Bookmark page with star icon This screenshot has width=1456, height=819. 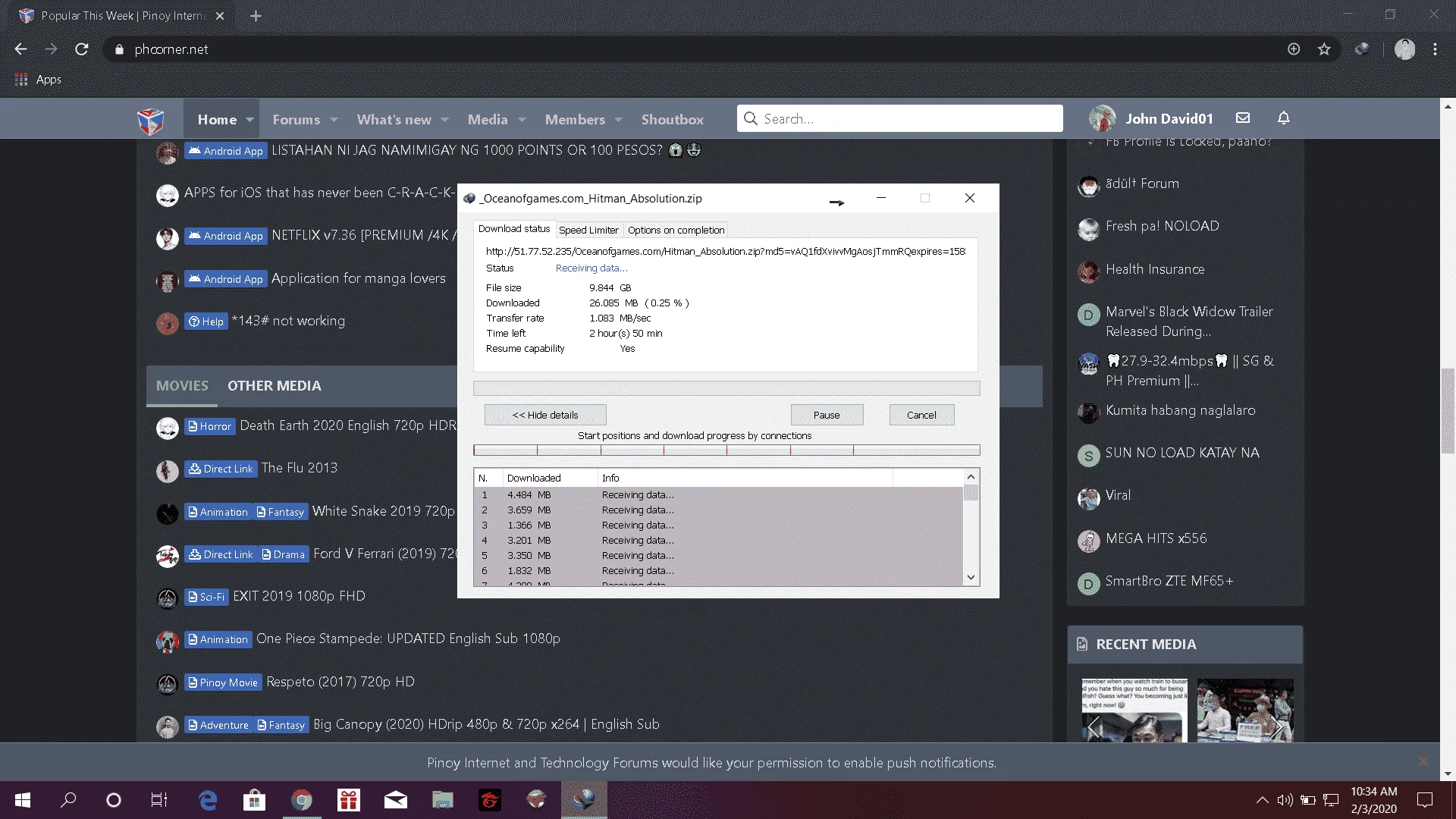click(x=1324, y=49)
